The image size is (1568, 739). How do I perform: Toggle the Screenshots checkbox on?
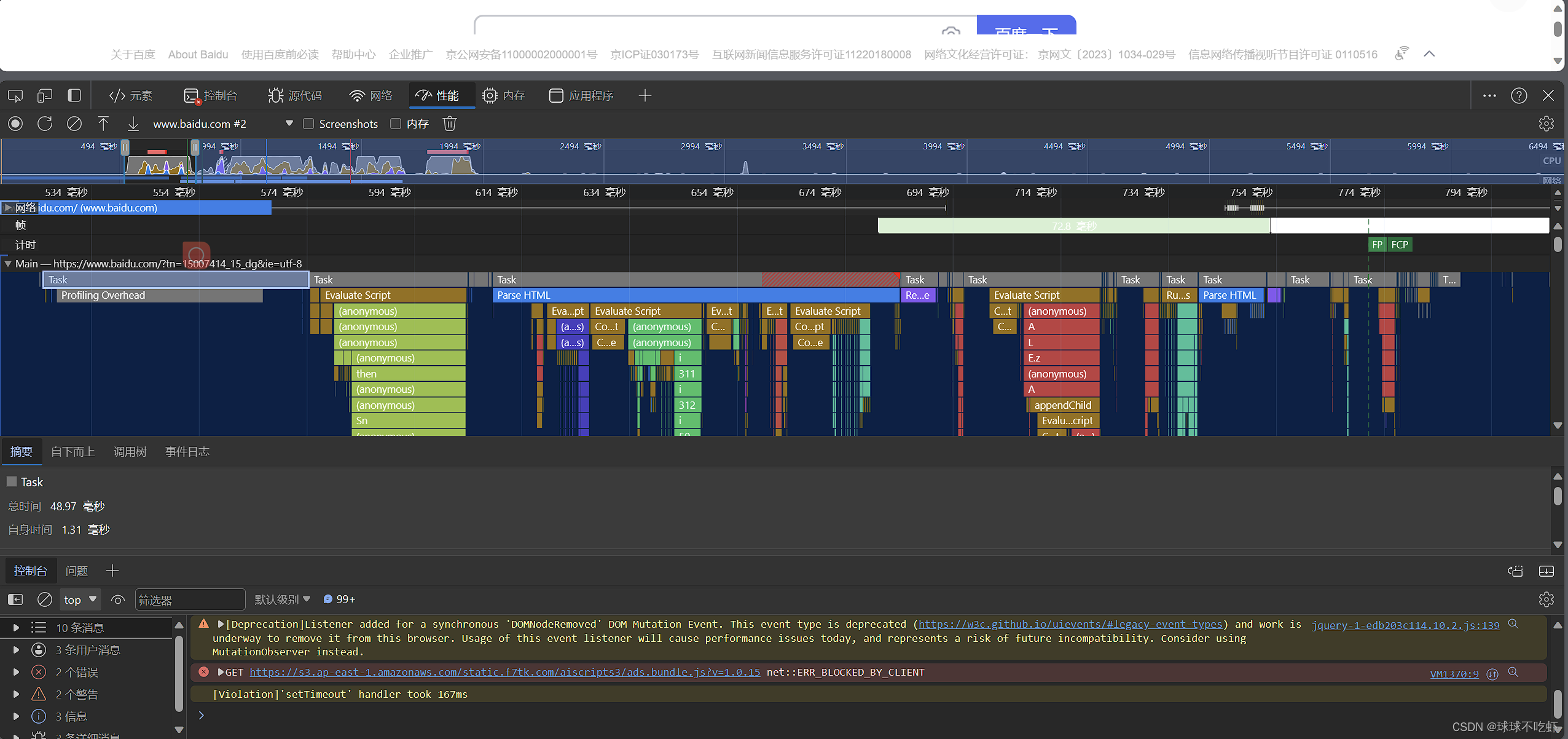coord(308,123)
